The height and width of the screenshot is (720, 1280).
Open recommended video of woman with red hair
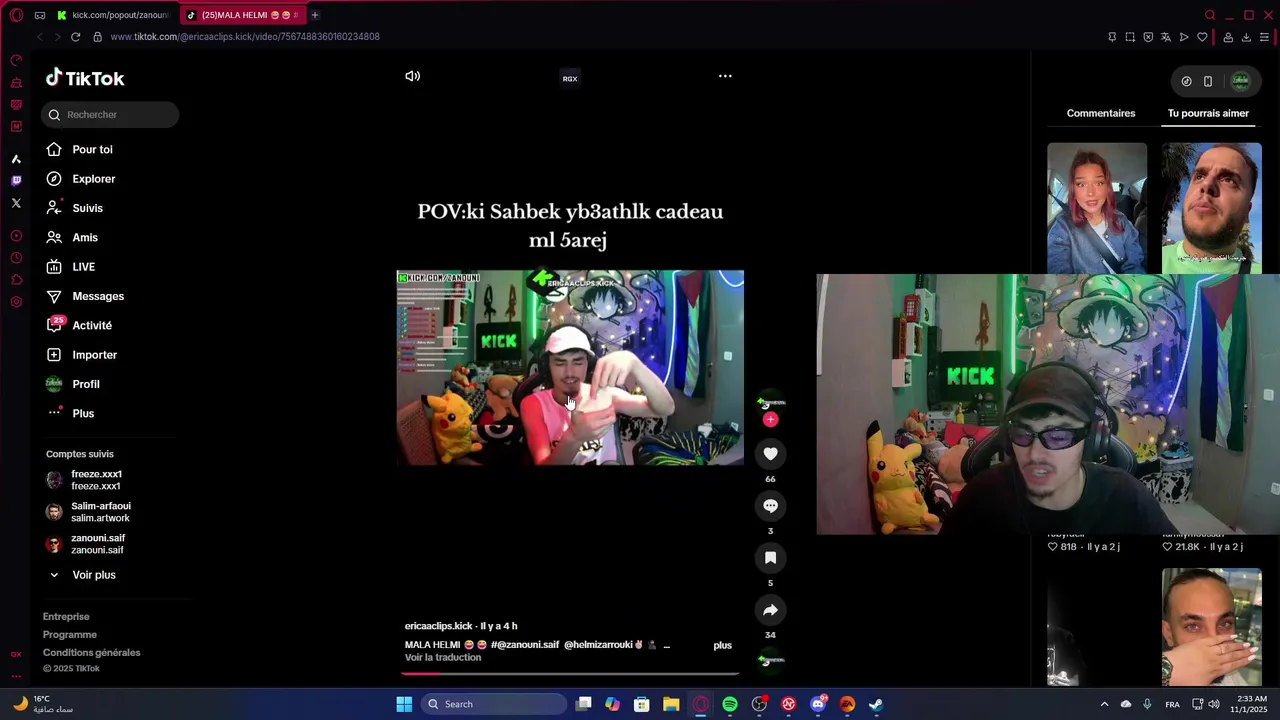tap(1097, 208)
